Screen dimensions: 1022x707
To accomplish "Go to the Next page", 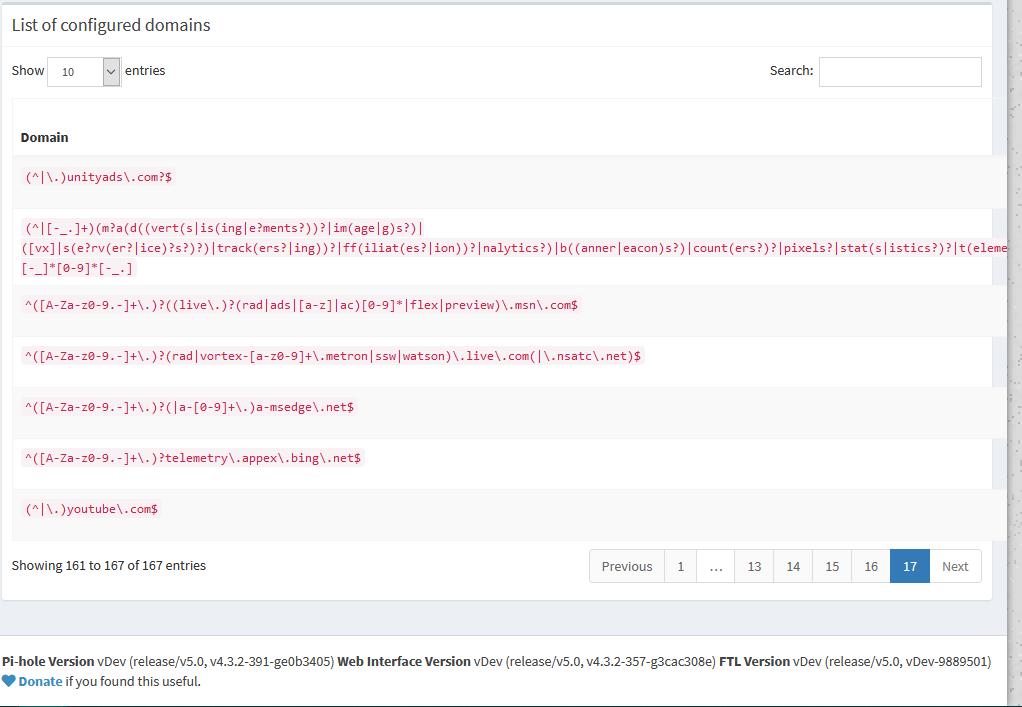I will 955,566.
